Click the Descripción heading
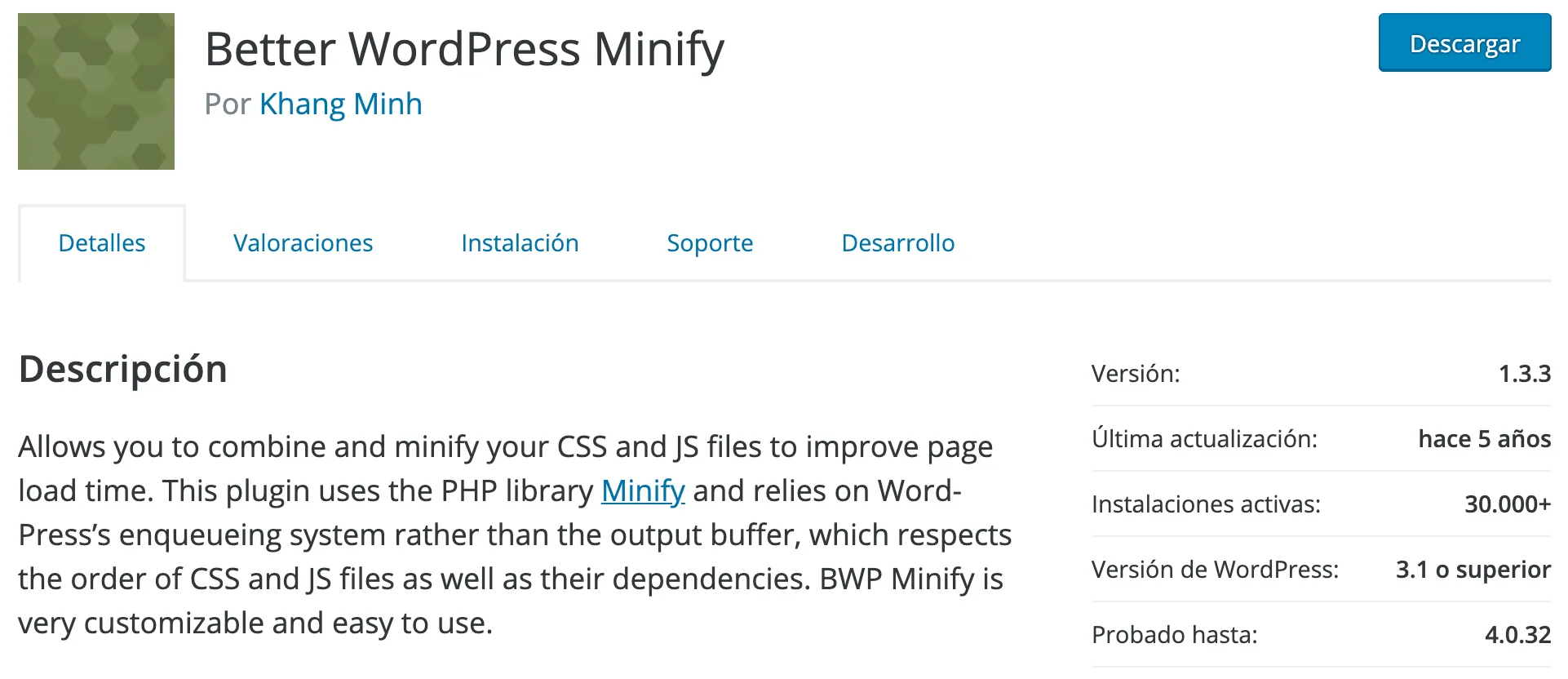 [122, 369]
